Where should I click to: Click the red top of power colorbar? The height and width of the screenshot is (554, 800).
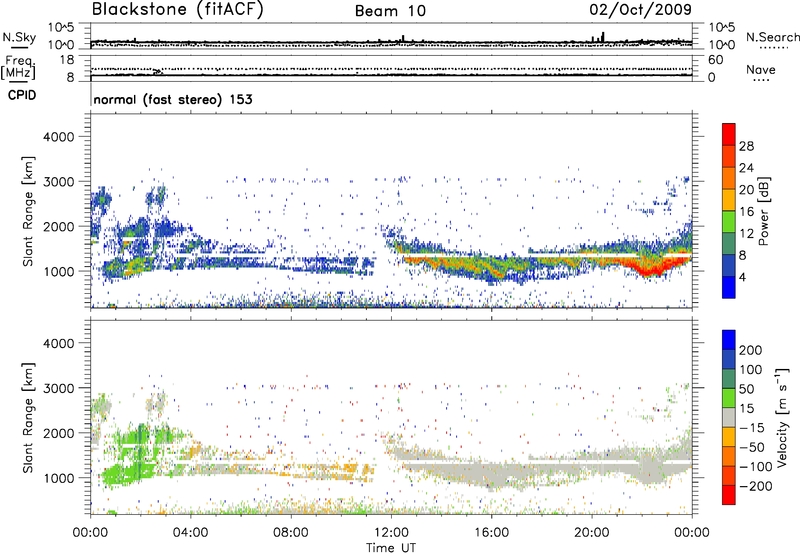pyautogui.click(x=729, y=134)
